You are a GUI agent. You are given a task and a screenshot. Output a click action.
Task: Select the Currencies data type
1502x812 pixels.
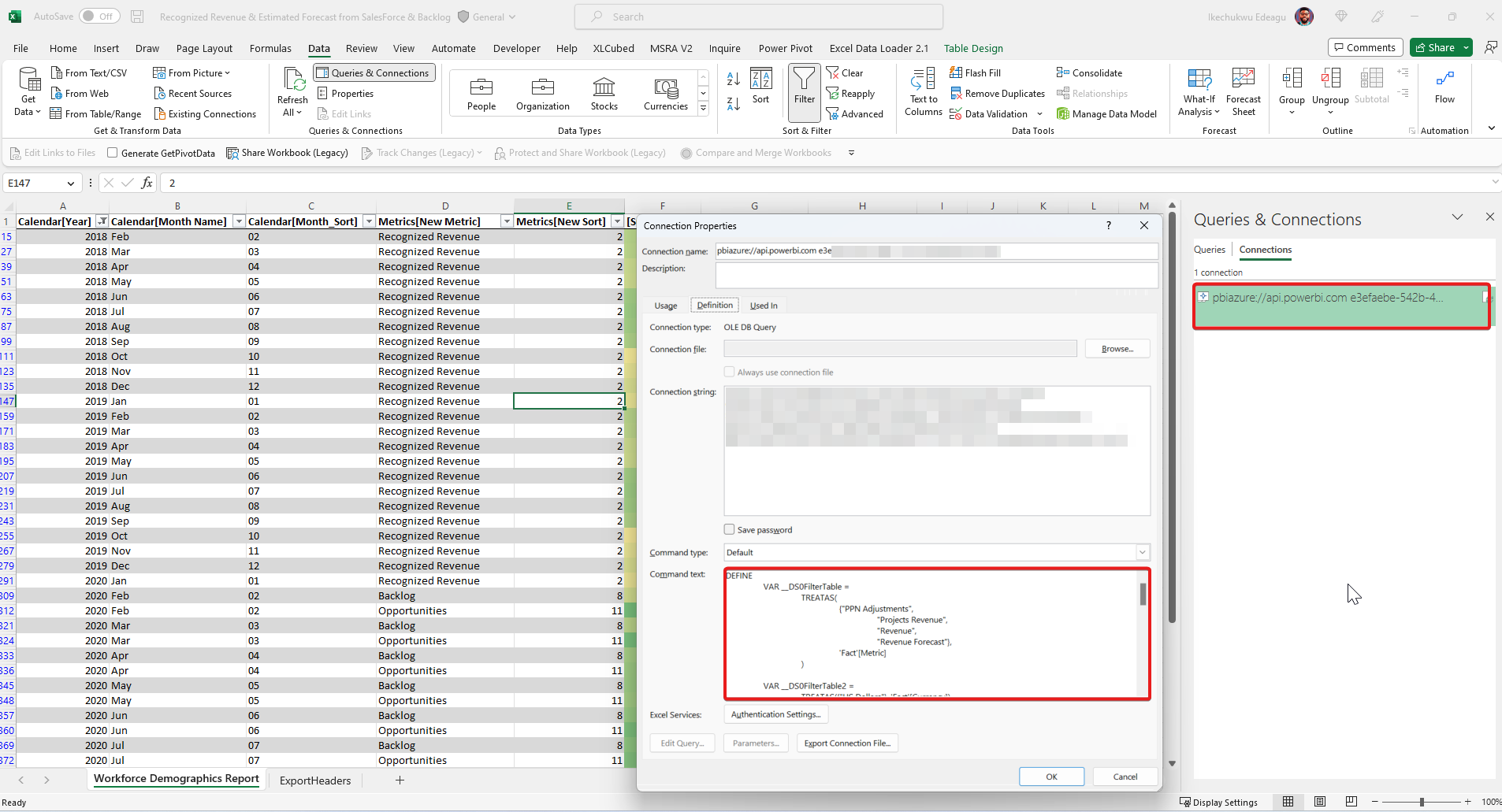click(x=666, y=93)
